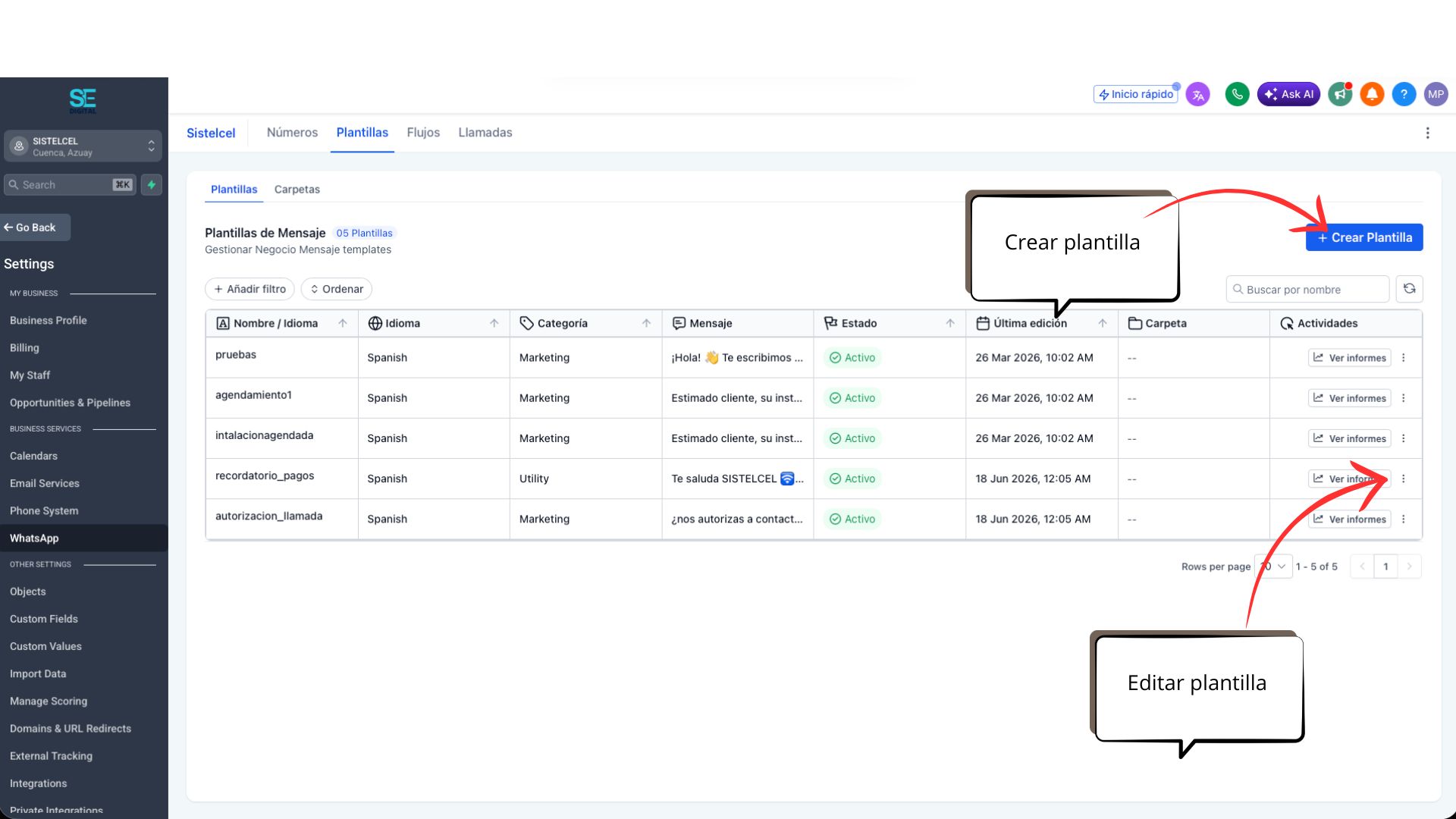The height and width of the screenshot is (819, 1456).
Task: Switch to the Flujos tab
Action: [x=423, y=133]
